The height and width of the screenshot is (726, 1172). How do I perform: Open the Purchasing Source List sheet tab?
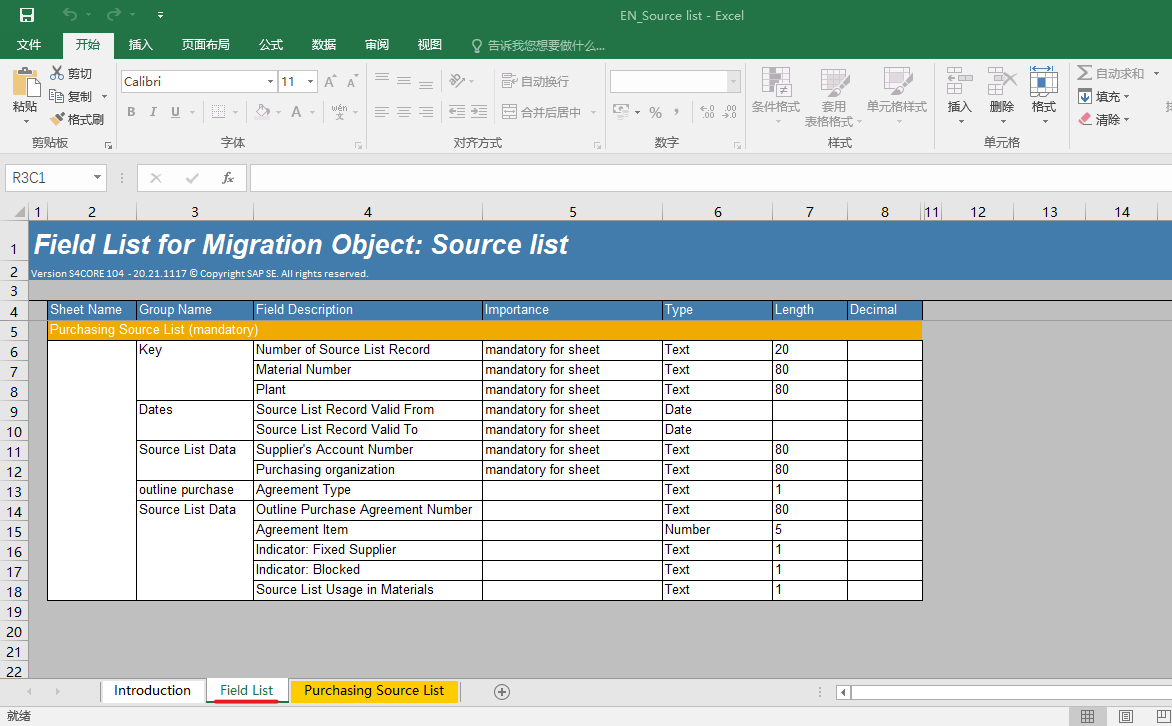tap(374, 691)
